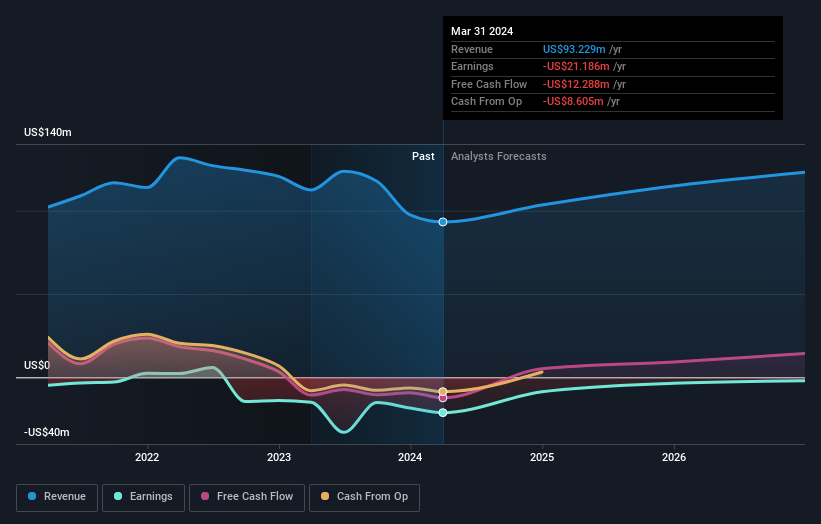Image resolution: width=821 pixels, height=524 pixels.
Task: Click the pink Free Cash Flow legend dot
Action: [205, 496]
